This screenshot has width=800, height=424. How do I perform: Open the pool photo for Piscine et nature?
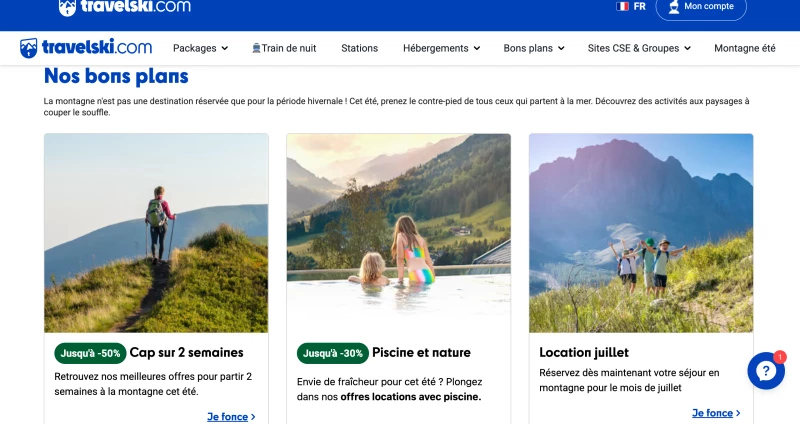click(398, 233)
